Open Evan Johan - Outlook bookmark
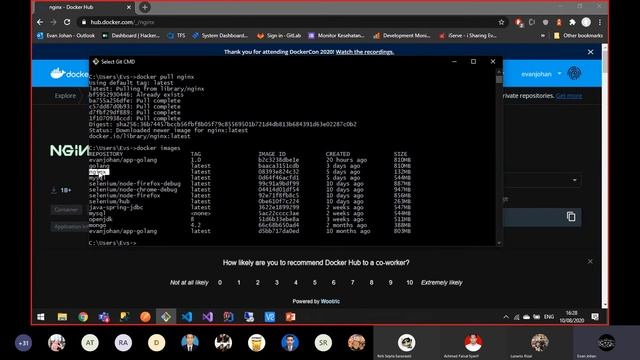Screen dimensions: 640x360 66,36
